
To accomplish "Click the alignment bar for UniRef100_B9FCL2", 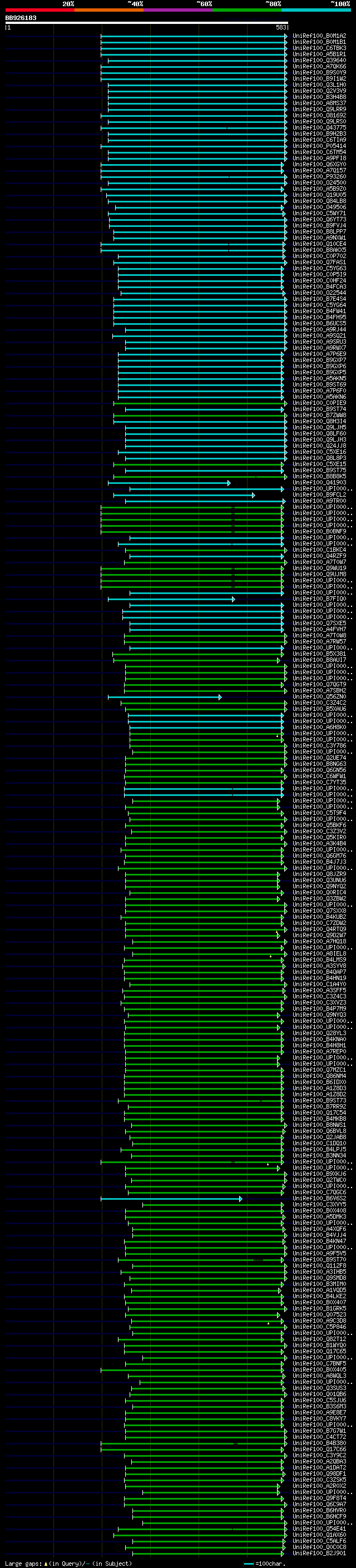I will 184,495.
